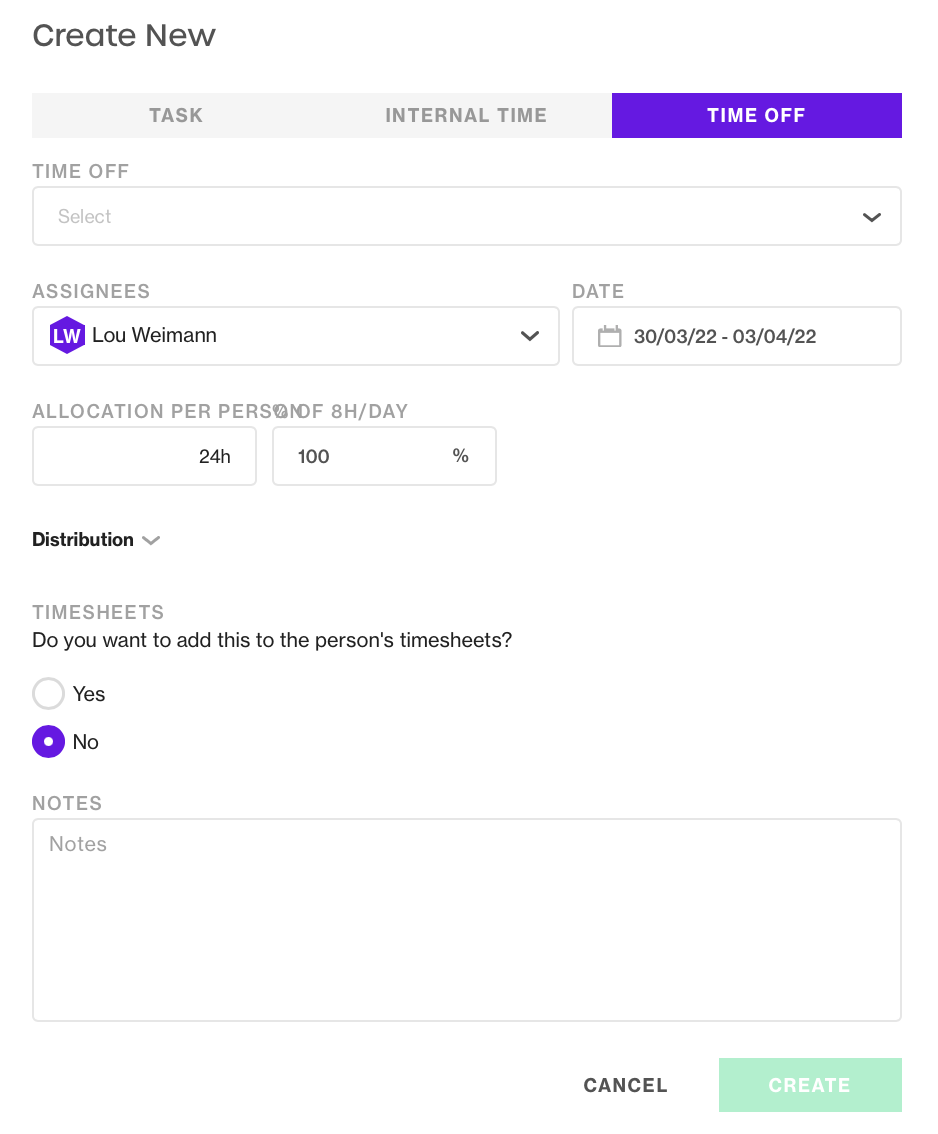Switch to the Task tab
This screenshot has height=1134, width=938.
pyautogui.click(x=176, y=115)
